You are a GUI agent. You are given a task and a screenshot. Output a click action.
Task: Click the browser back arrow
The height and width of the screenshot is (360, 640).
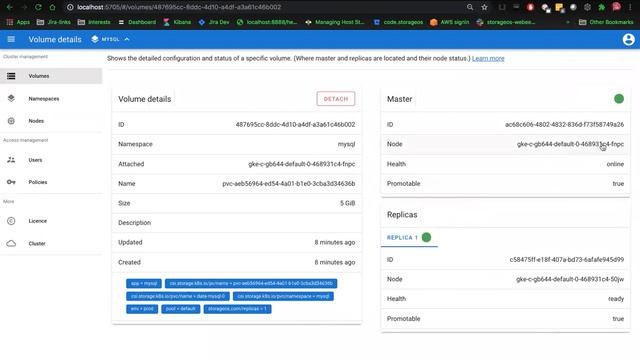point(9,7)
